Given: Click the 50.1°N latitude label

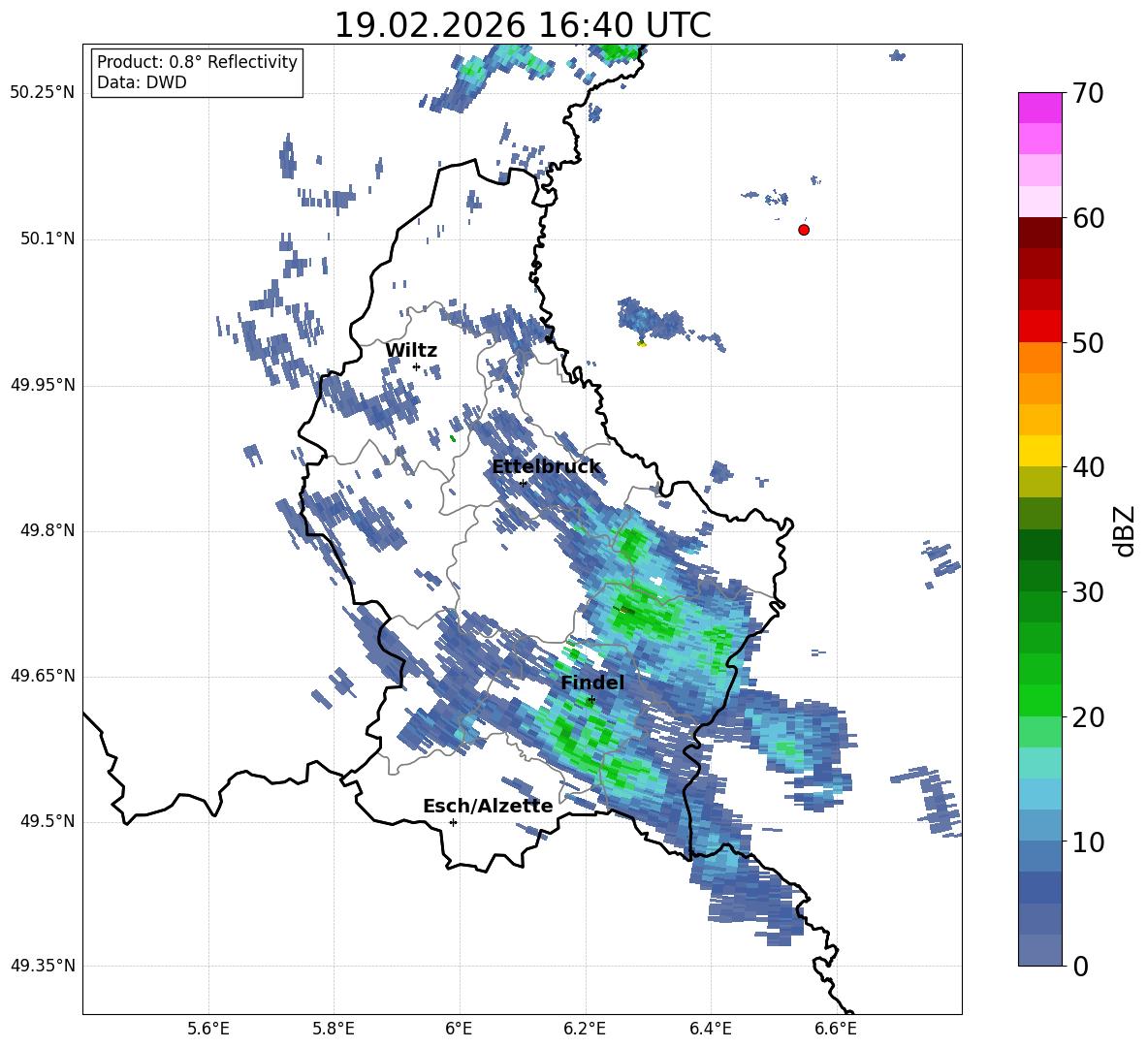Looking at the screenshot, I should (x=48, y=239).
